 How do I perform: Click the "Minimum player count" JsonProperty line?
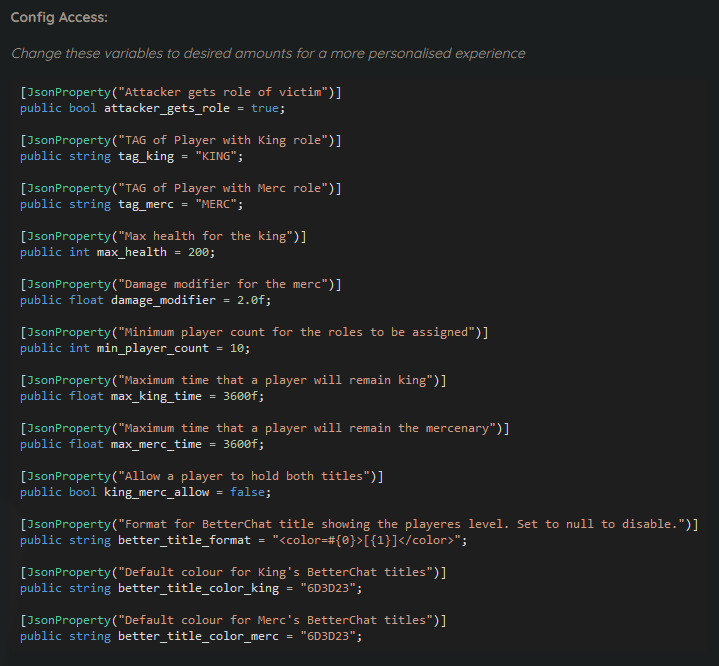click(254, 332)
